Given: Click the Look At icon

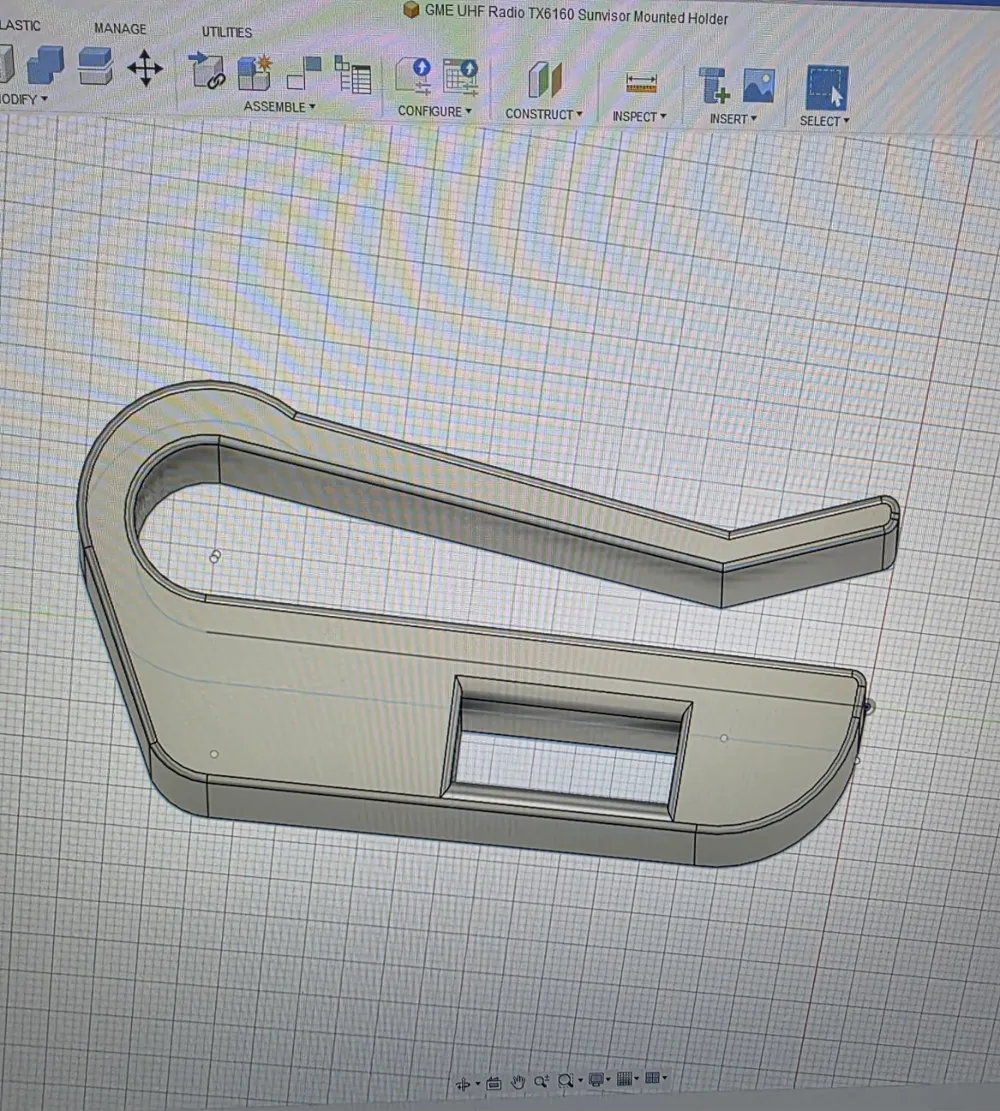Looking at the screenshot, I should pos(494,1083).
